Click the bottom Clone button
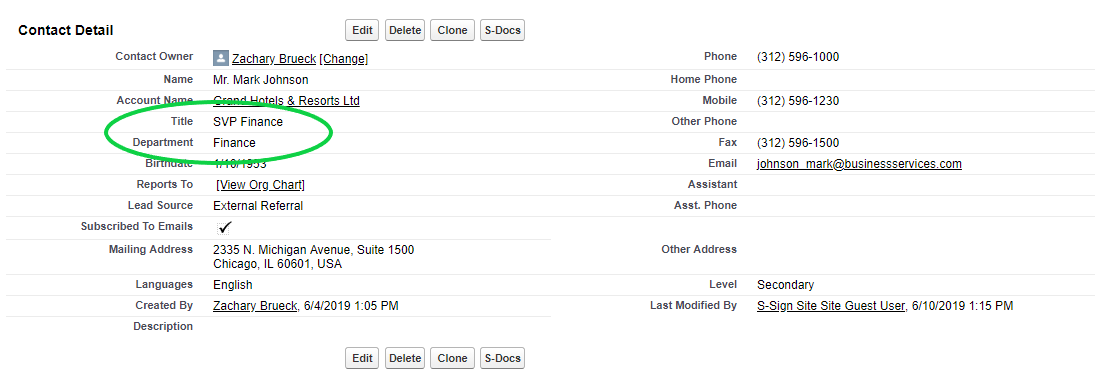Screen dimensions: 1101x379 point(452,358)
